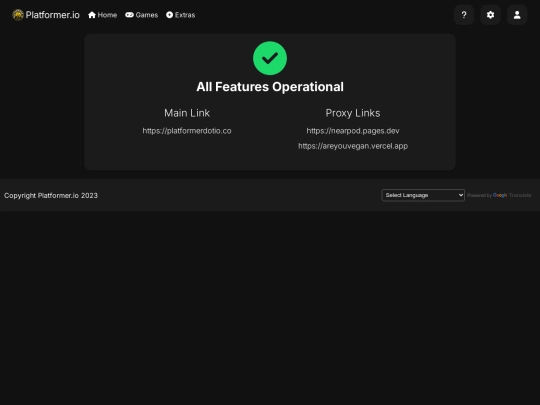Click the "All Features Operational" heading
This screenshot has width=540, height=405.
pyautogui.click(x=270, y=87)
